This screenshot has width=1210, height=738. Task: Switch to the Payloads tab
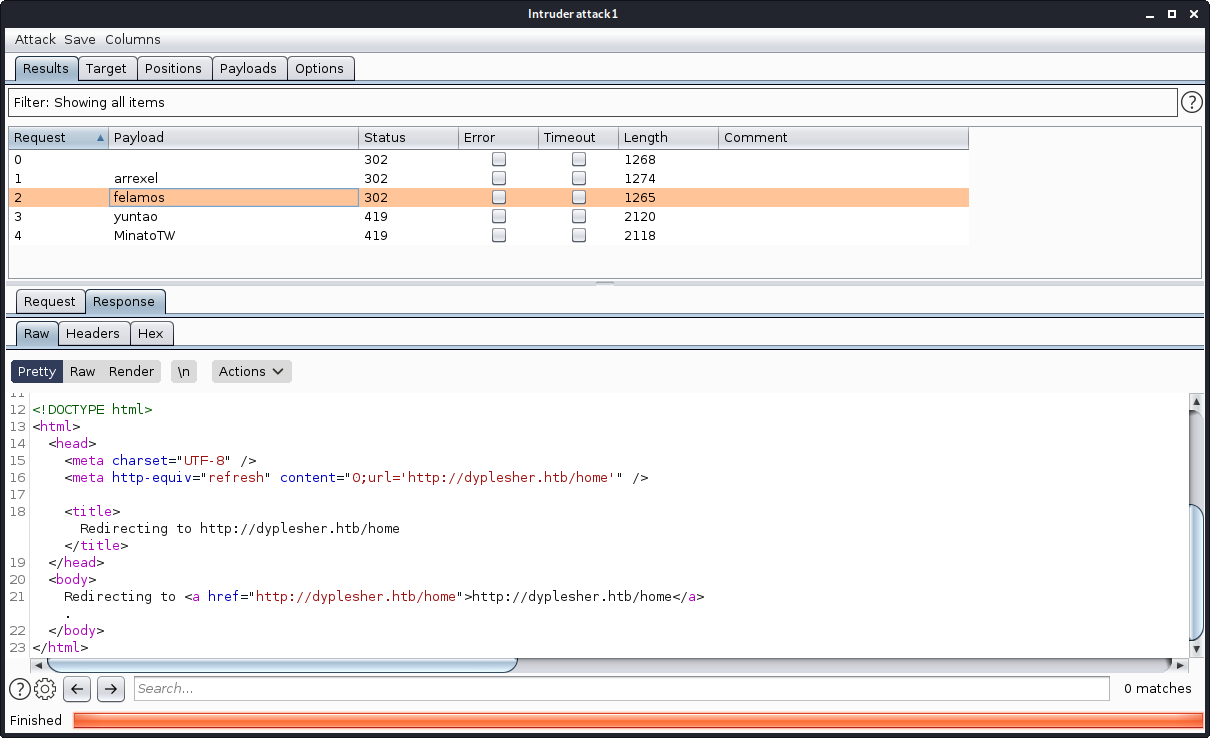[x=248, y=68]
